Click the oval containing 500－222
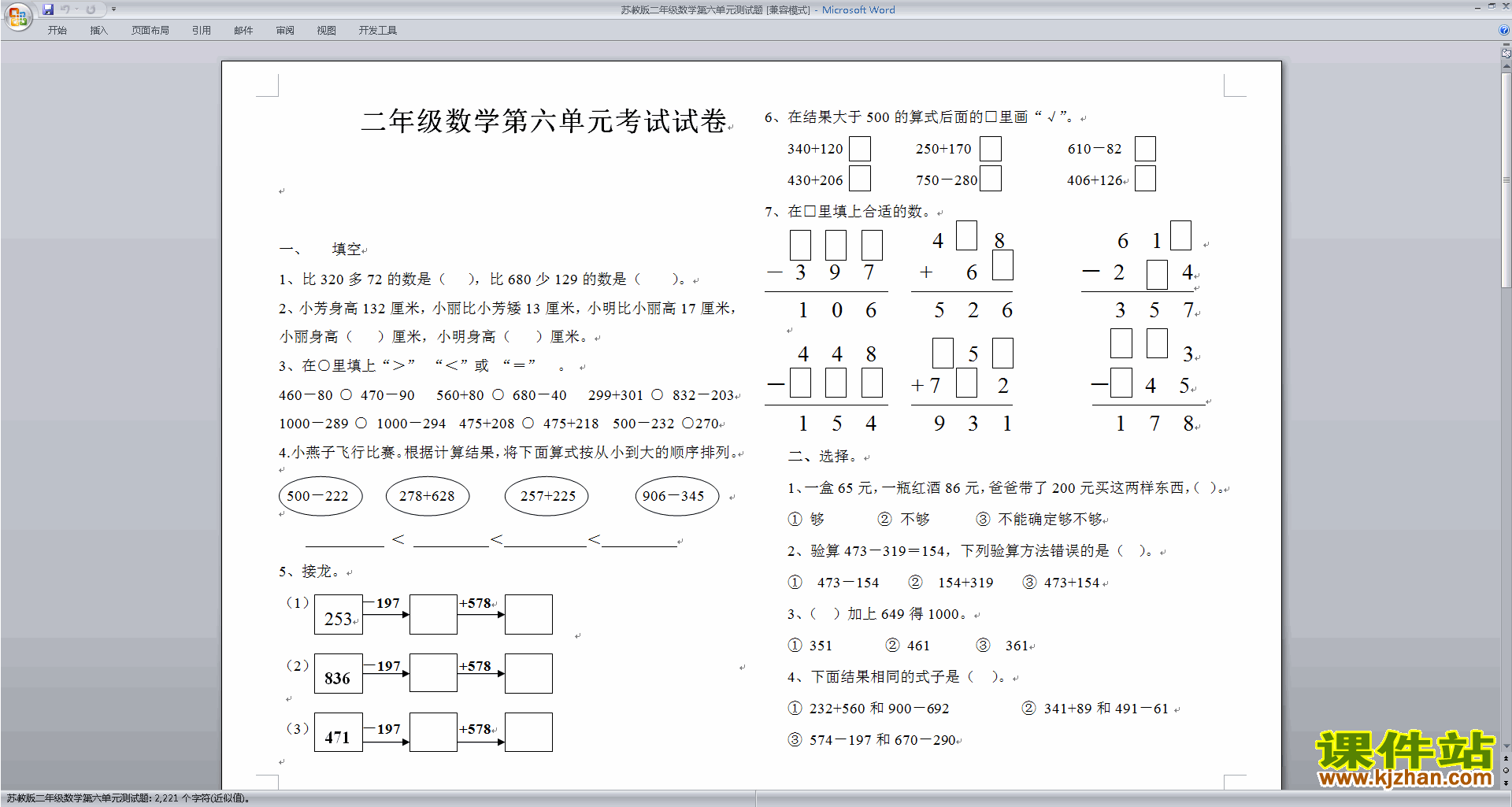The width and height of the screenshot is (1512, 807). 321,496
